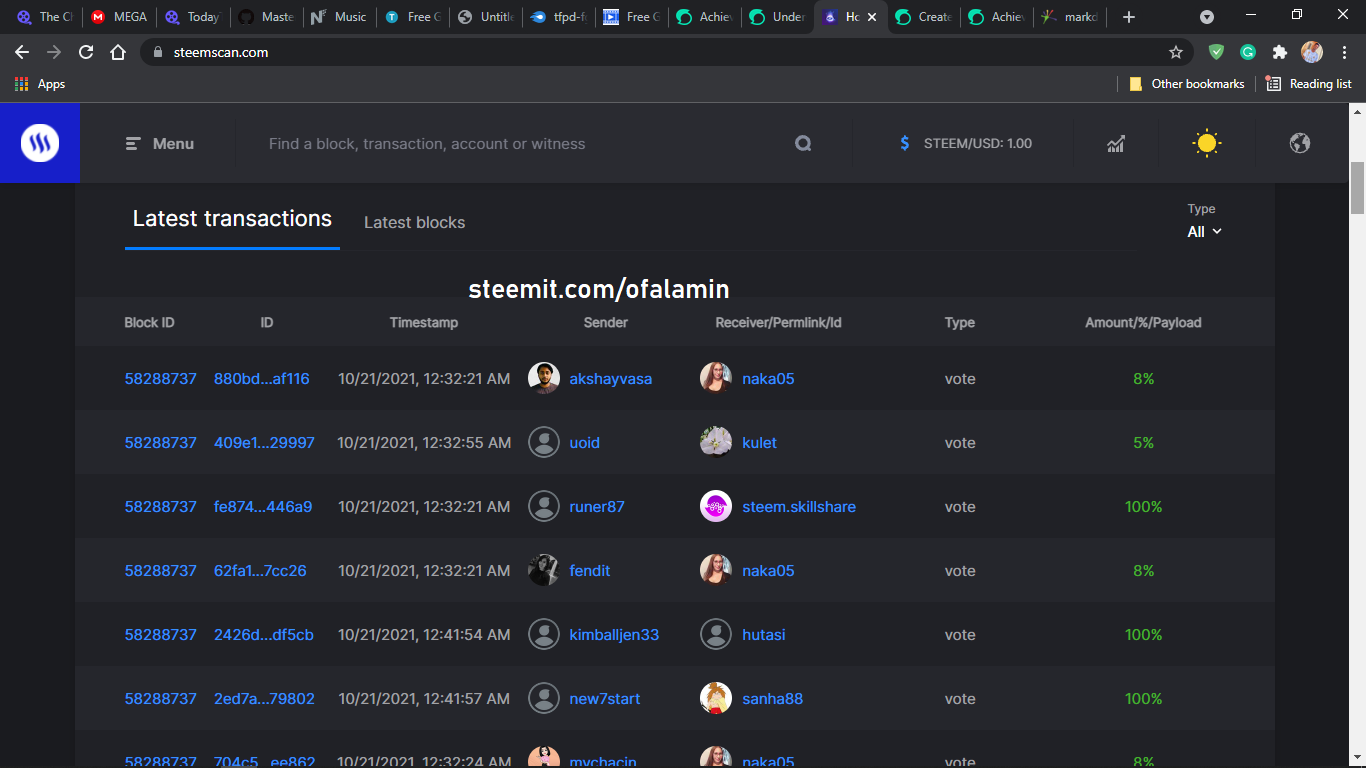Click kimballjen33 default avatar icon
The width and height of the screenshot is (1366, 768).
point(544,635)
